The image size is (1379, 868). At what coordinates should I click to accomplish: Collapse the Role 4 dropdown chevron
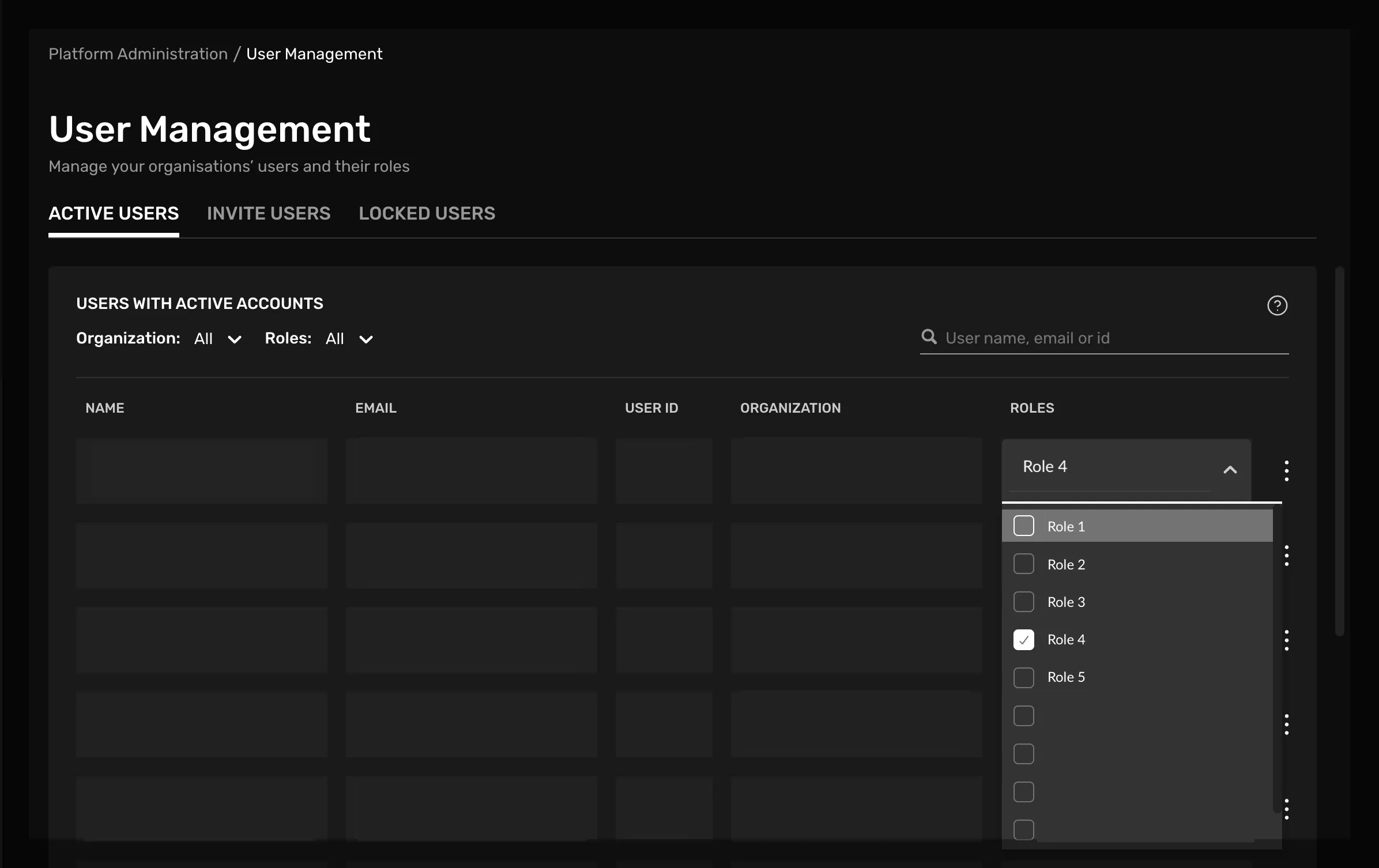click(x=1230, y=470)
